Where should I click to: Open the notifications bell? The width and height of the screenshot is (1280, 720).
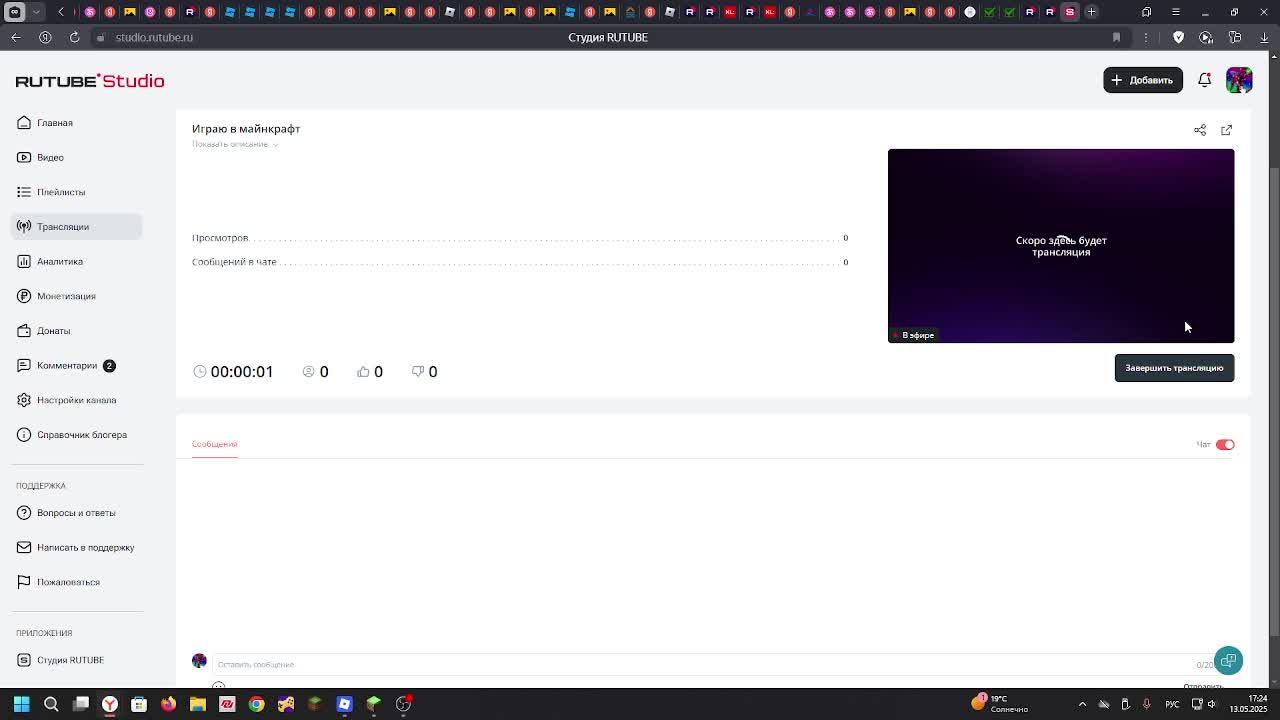1205,80
